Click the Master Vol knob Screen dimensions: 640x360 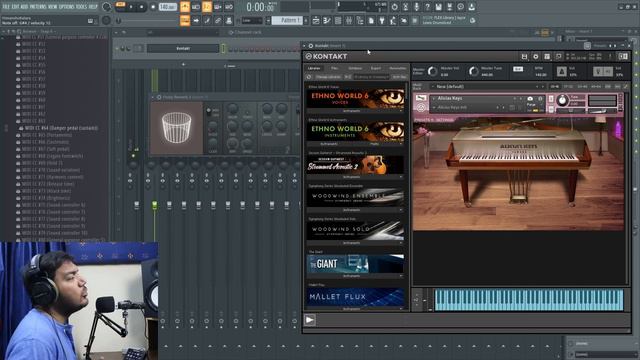point(432,71)
